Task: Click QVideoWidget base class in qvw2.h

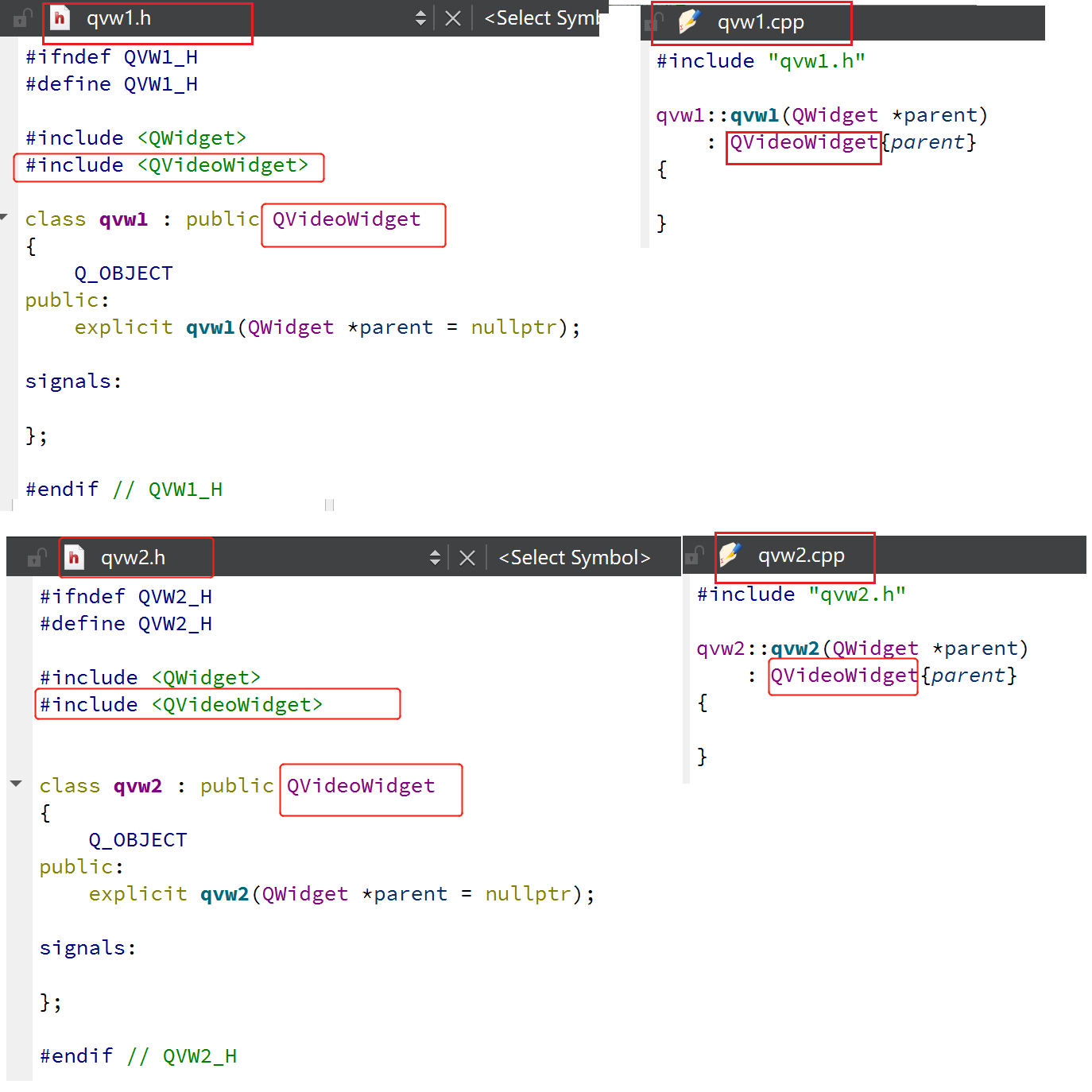Action: tap(361, 786)
